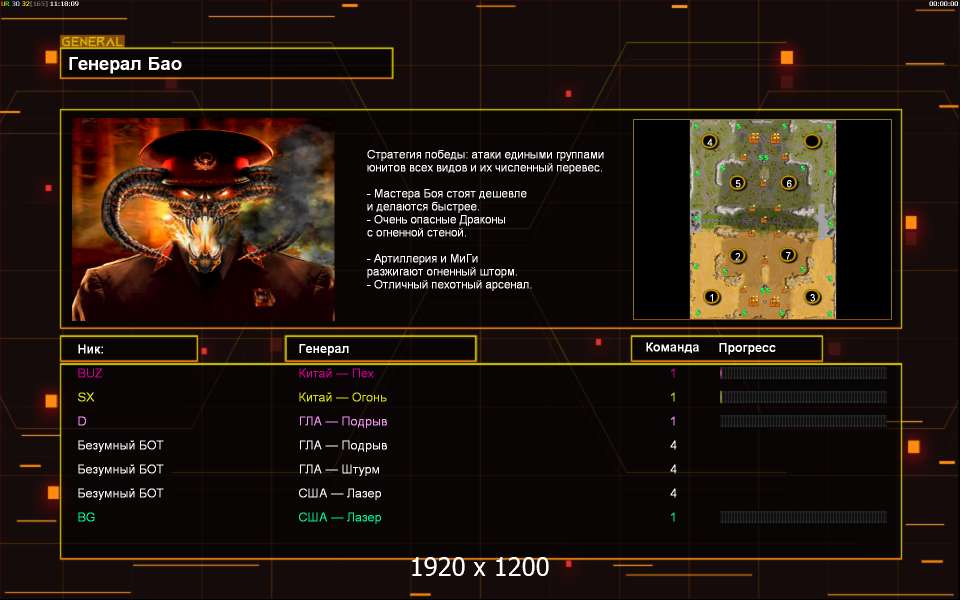Click team number 1 in BUZ row
The height and width of the screenshot is (600, 960).
coord(673,373)
